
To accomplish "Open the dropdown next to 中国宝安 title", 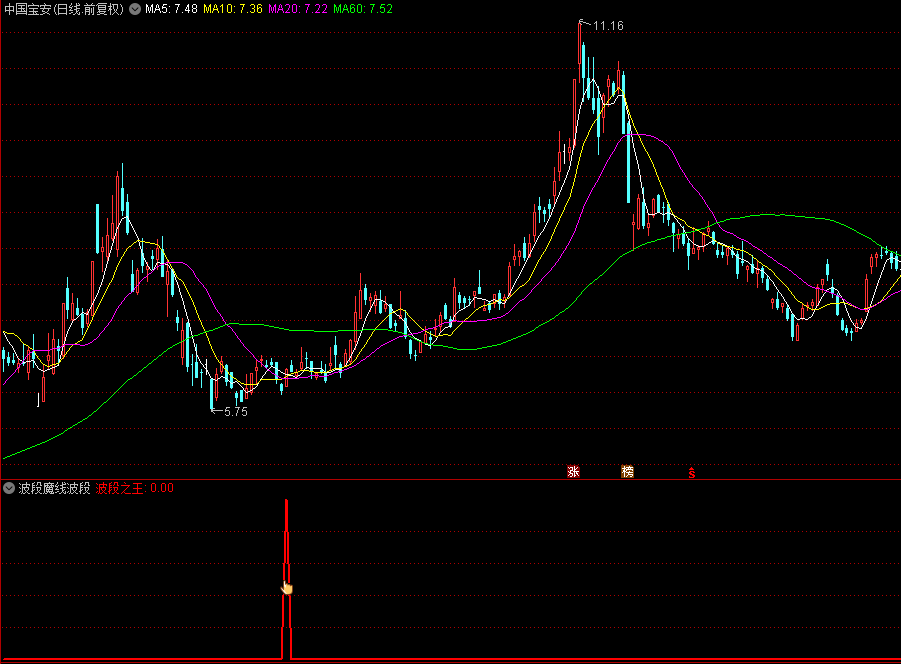I will coord(135,9).
